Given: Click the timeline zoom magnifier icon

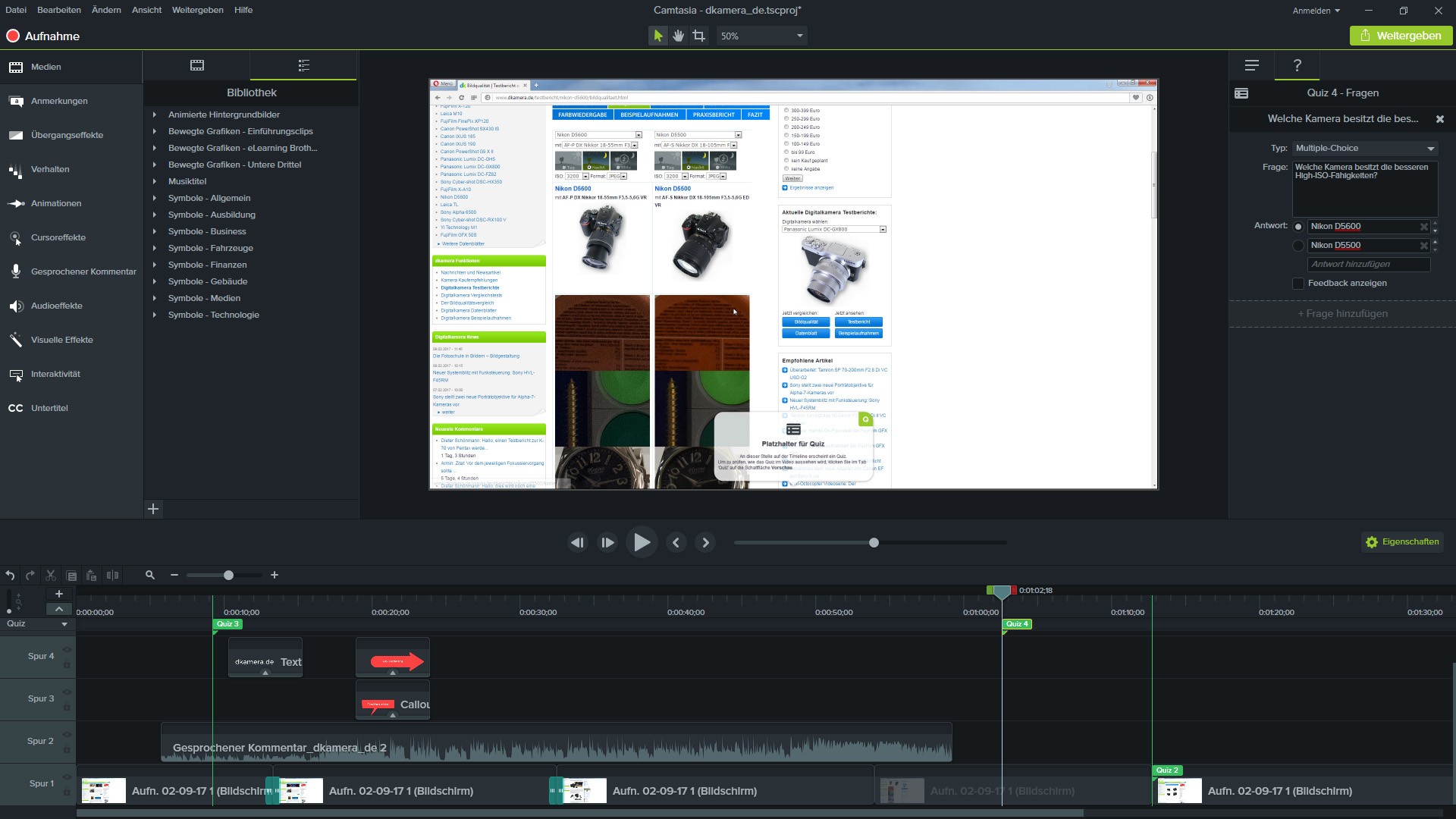Looking at the screenshot, I should pos(150,576).
